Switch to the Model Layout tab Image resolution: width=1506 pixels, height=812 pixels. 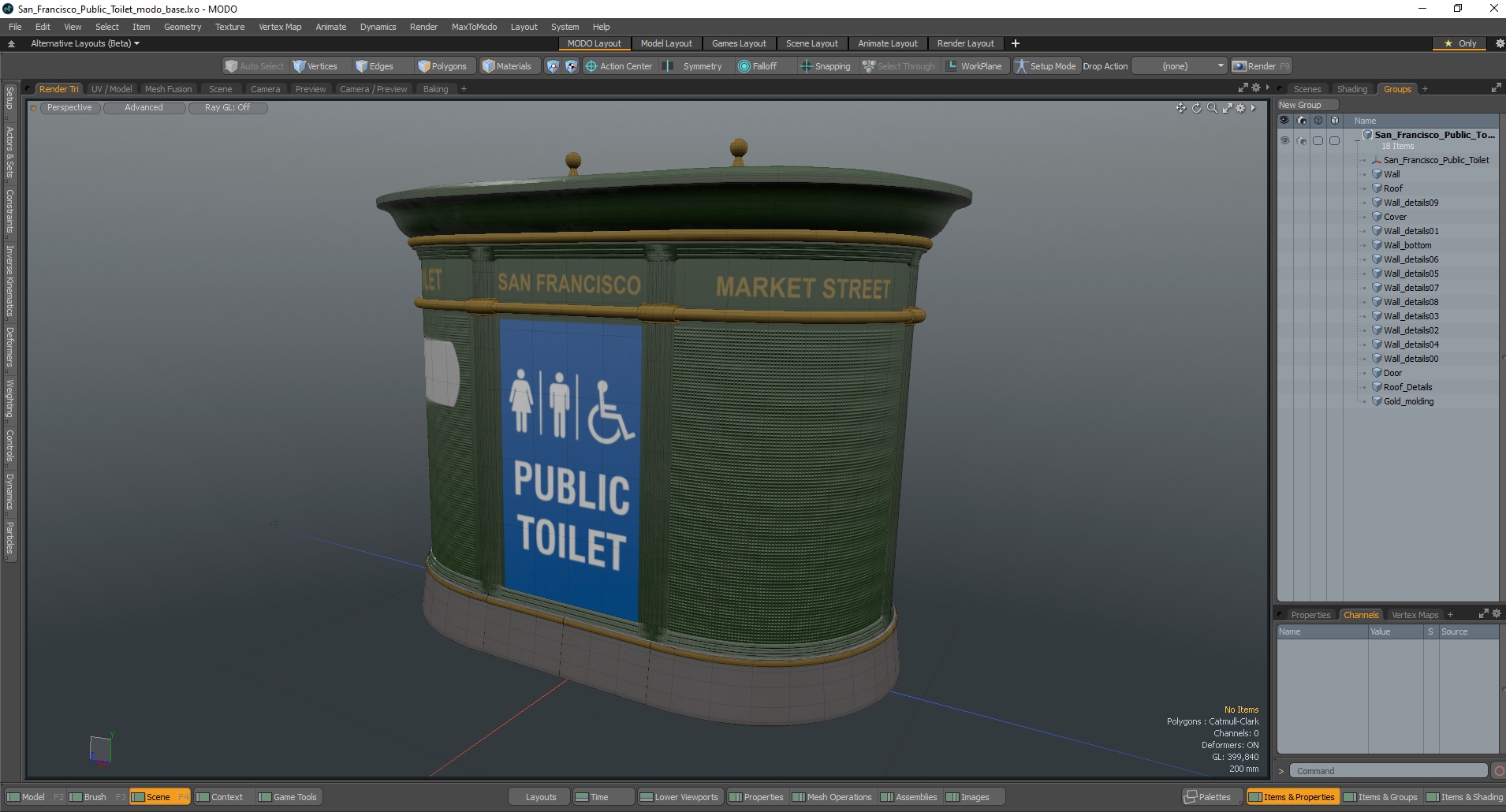[x=666, y=43]
